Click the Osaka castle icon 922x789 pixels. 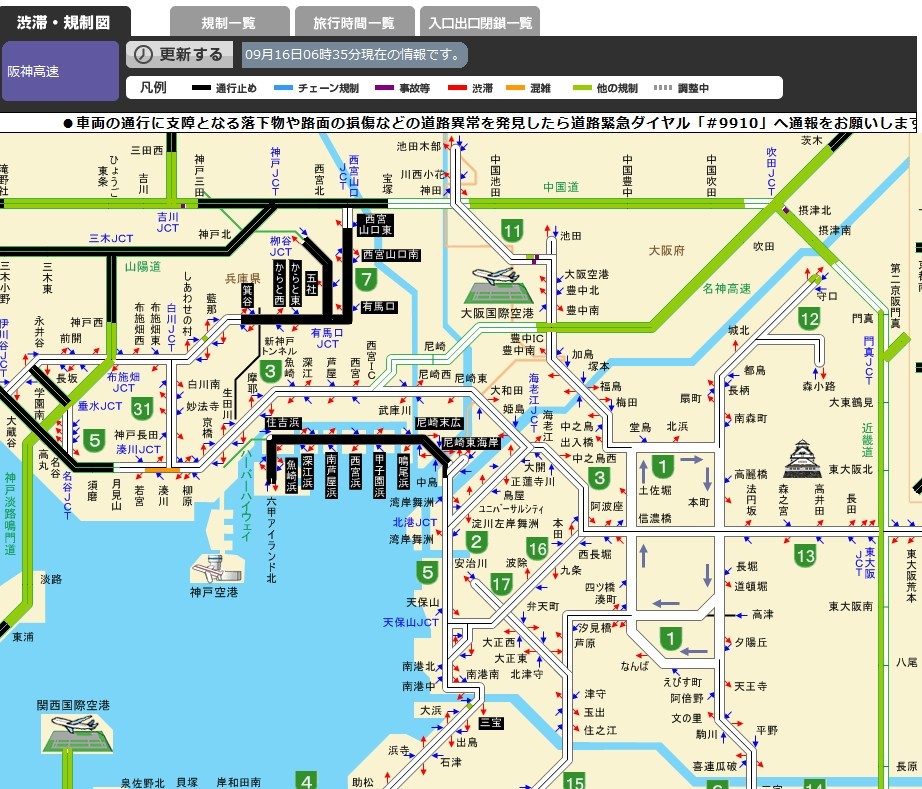pos(805,461)
